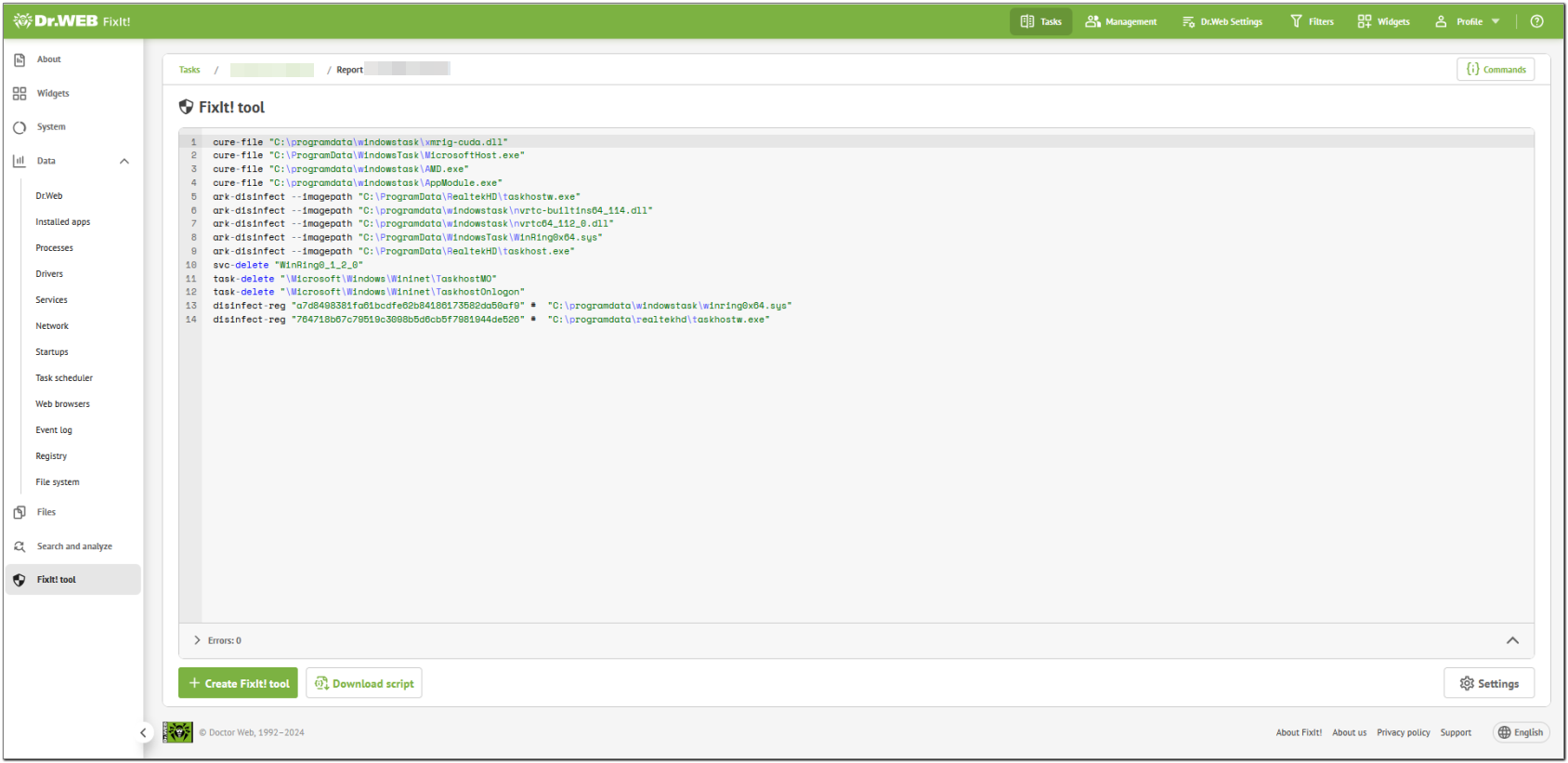
Task: Click Download script button
Action: [x=364, y=683]
